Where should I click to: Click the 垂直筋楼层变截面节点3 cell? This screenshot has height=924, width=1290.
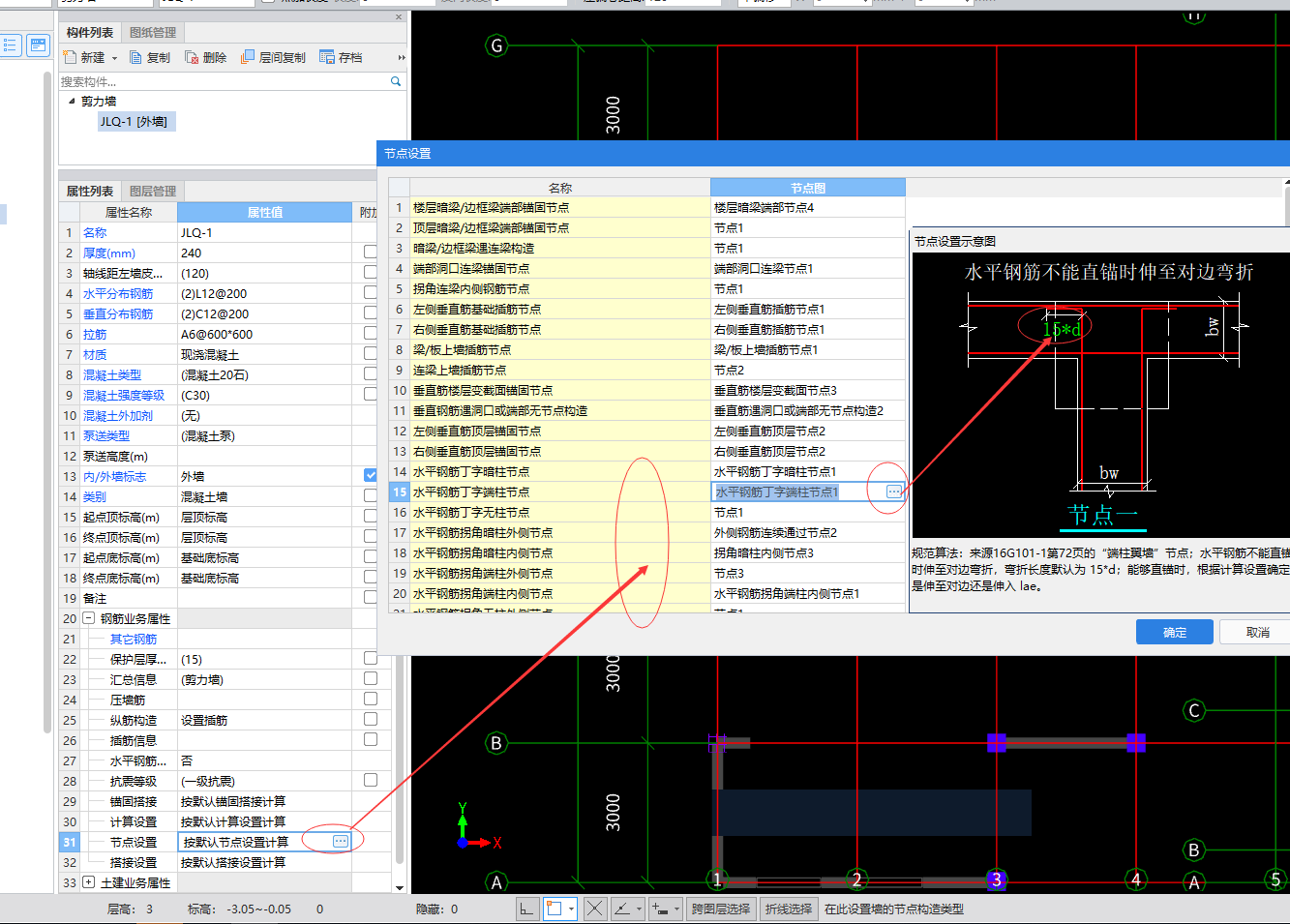click(x=808, y=390)
